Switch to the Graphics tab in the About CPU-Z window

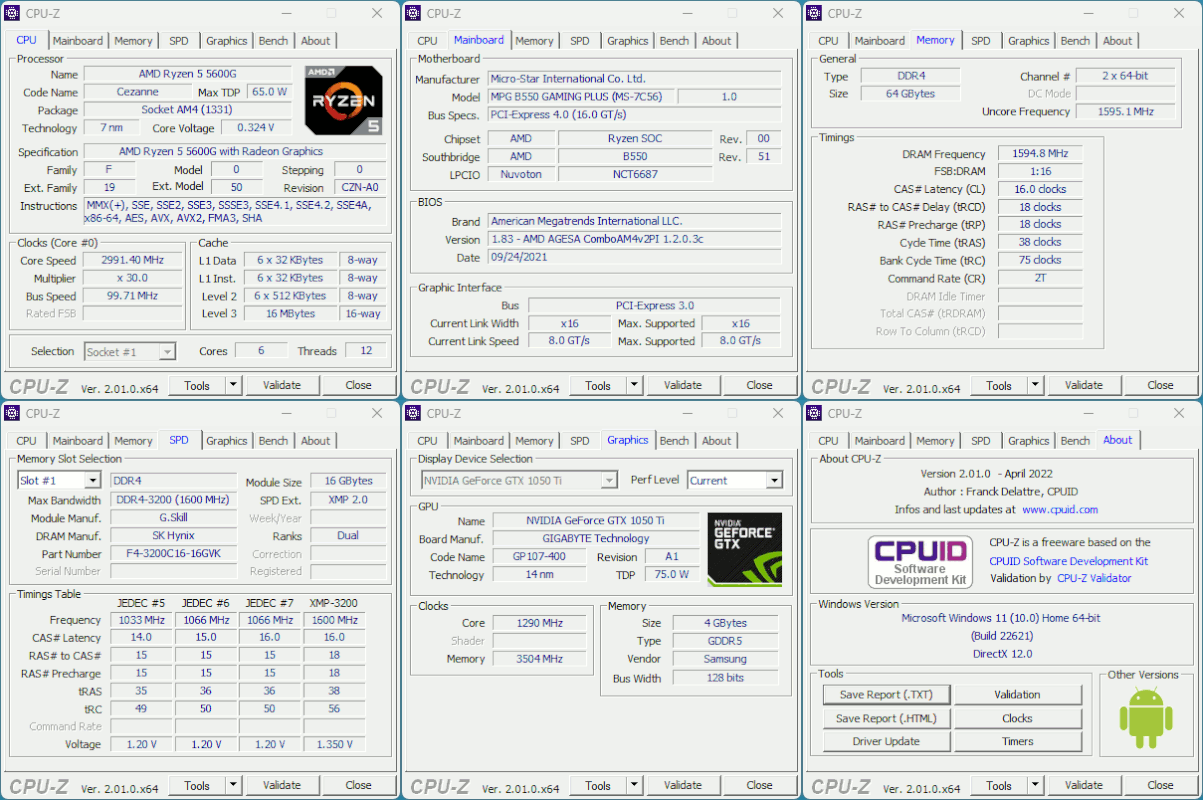point(1028,441)
